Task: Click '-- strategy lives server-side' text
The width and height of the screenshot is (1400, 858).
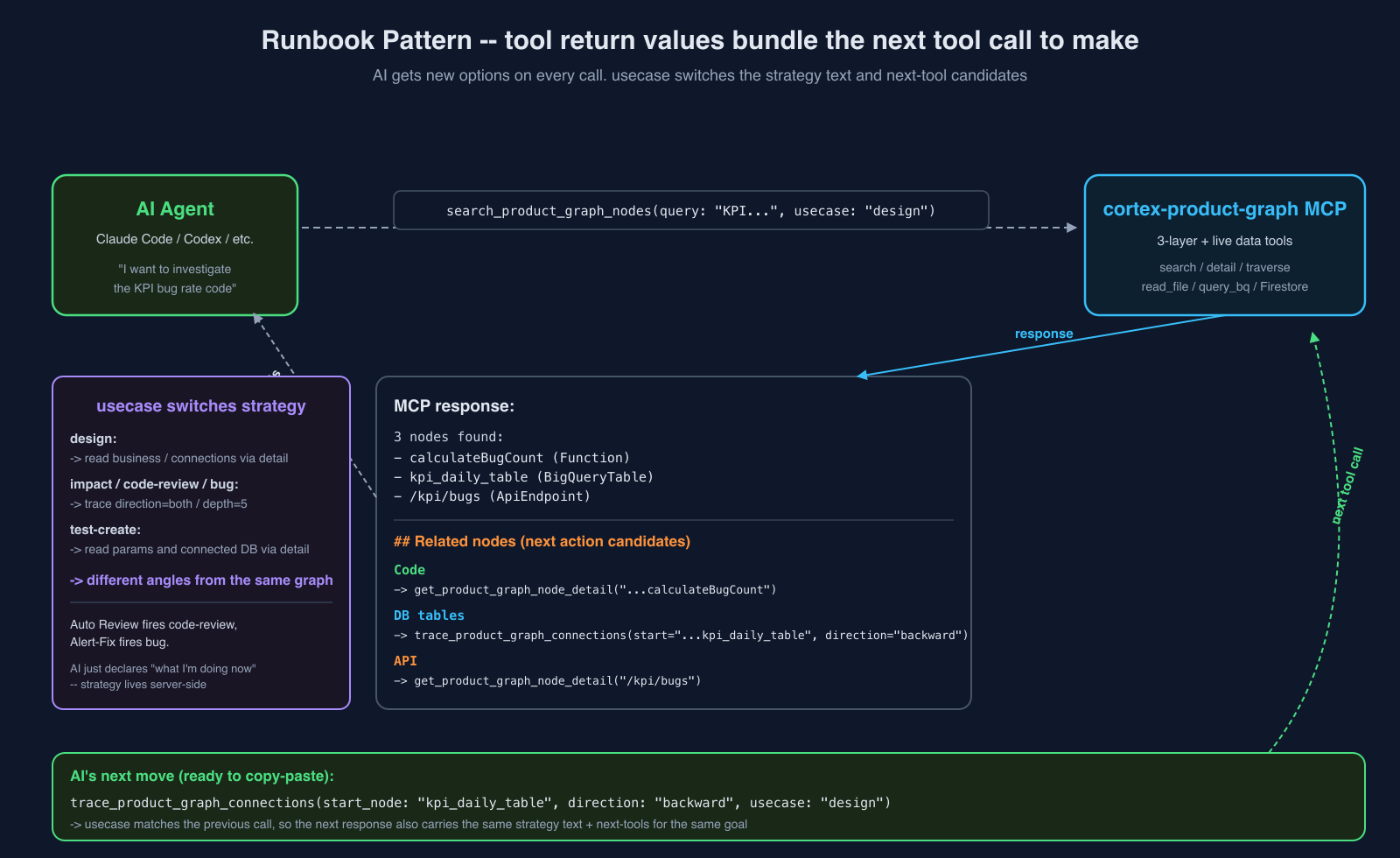Action: (x=138, y=684)
